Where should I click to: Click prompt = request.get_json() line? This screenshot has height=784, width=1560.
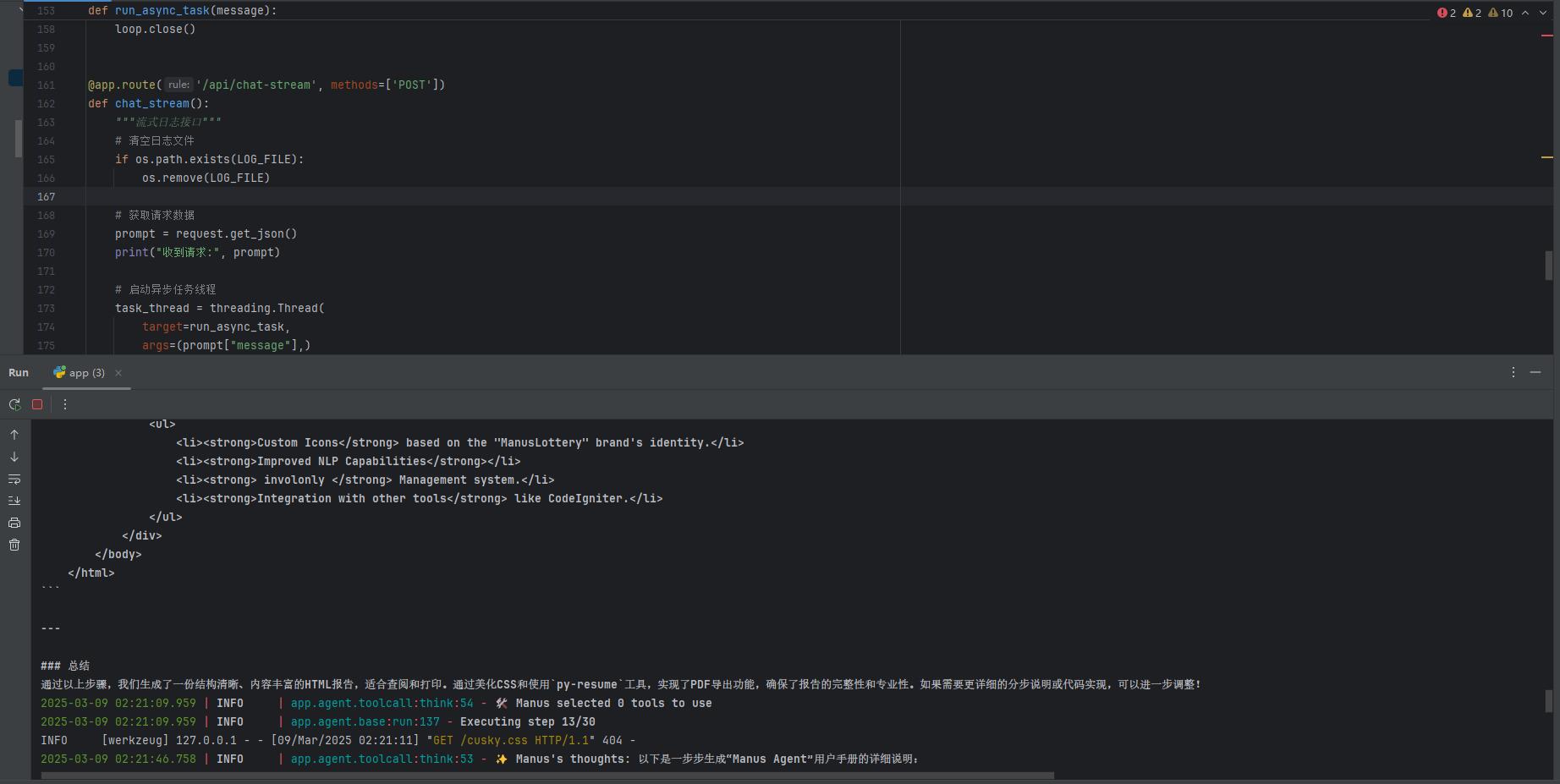[206, 233]
